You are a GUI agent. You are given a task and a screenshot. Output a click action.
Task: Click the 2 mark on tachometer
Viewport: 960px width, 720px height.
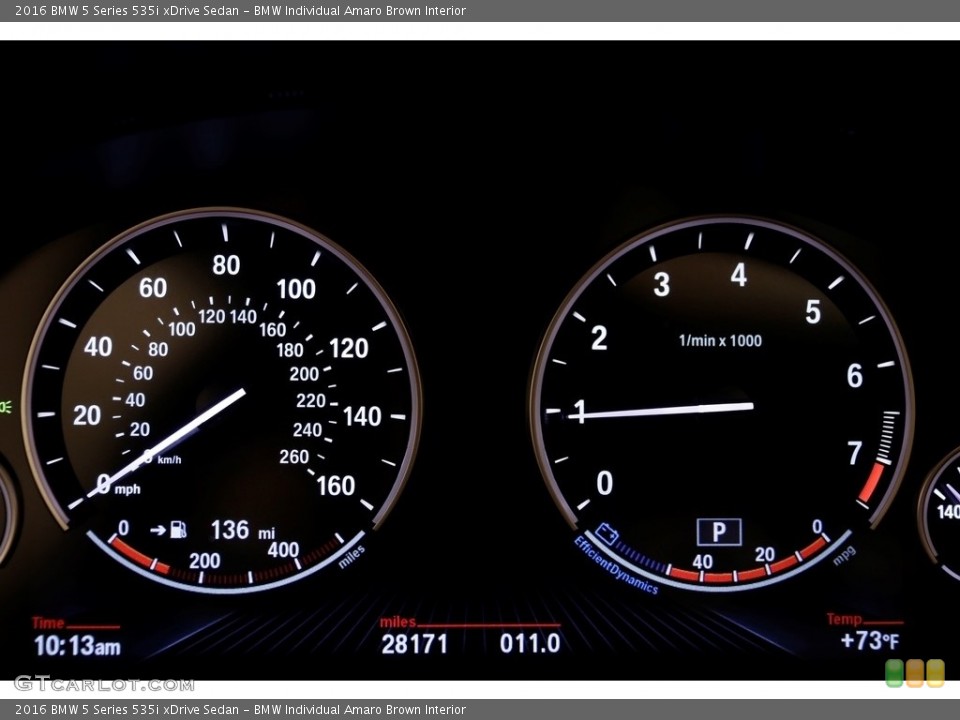(599, 338)
